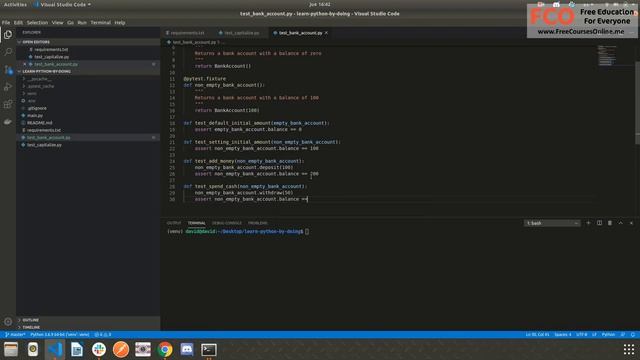
Task: Open the feedback icon in status bar
Action: click(623, 335)
